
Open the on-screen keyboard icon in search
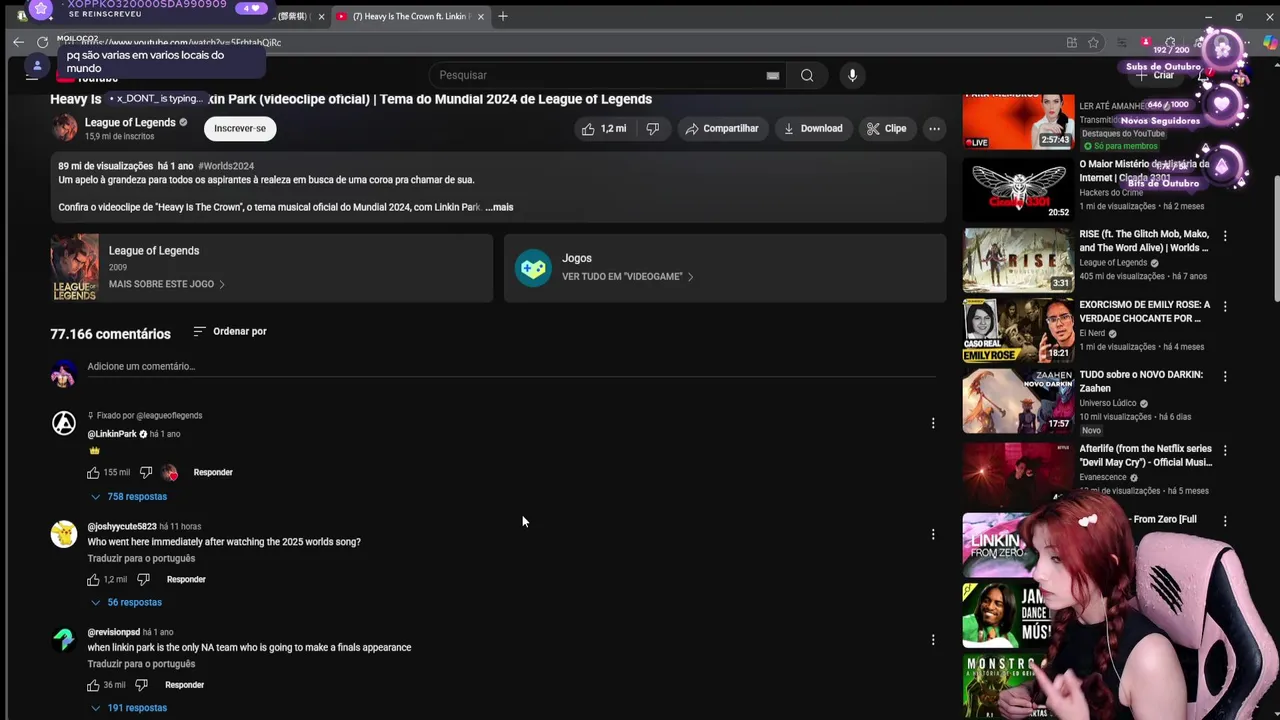[x=773, y=75]
